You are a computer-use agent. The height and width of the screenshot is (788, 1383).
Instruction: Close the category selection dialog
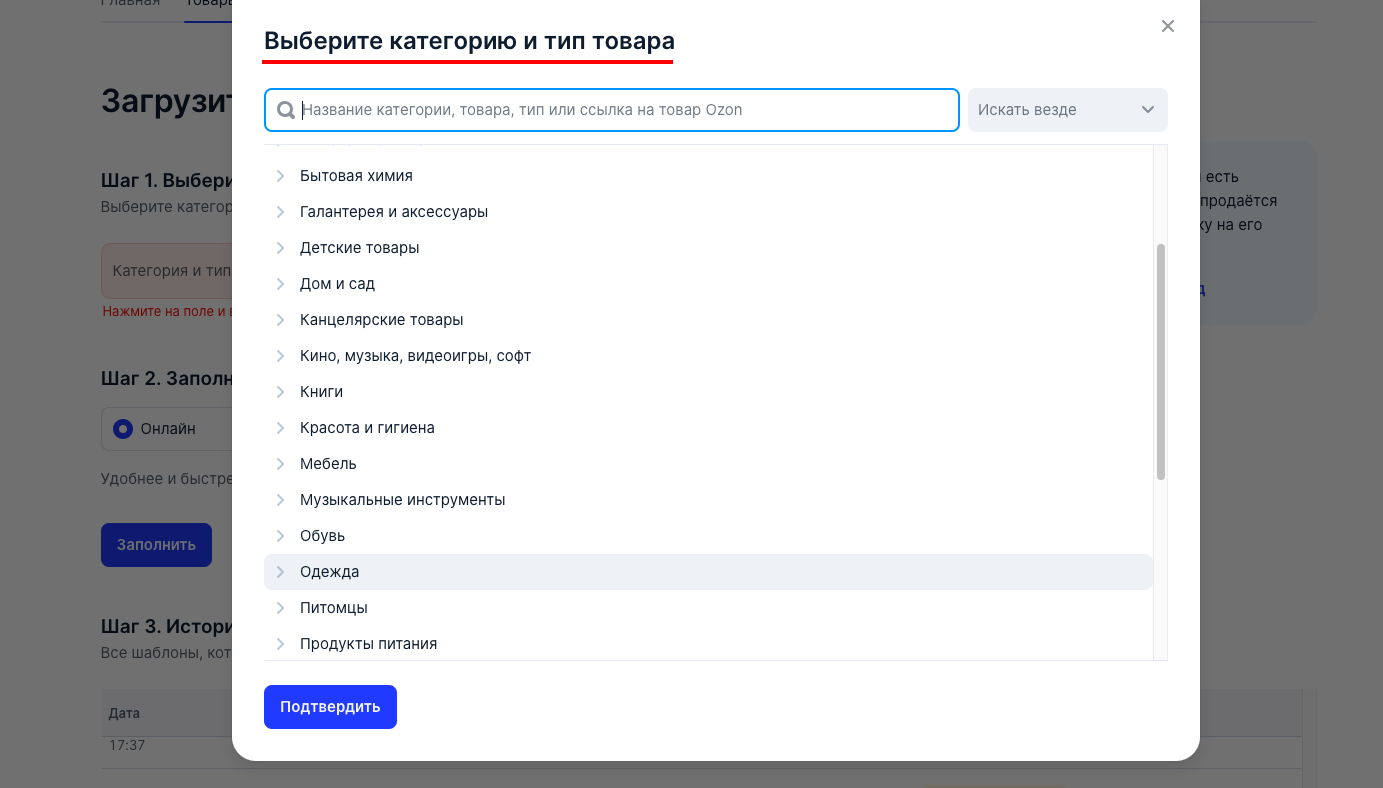(1167, 26)
